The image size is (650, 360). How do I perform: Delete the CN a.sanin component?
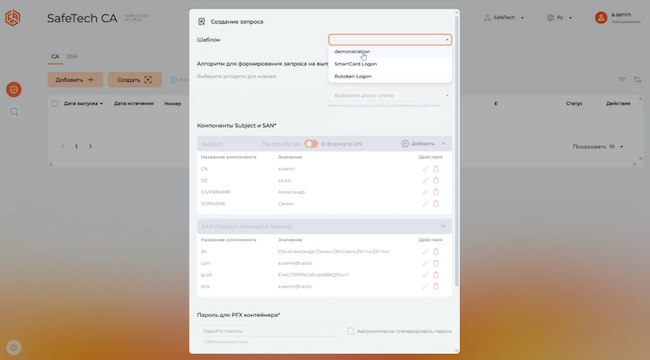tap(436, 169)
